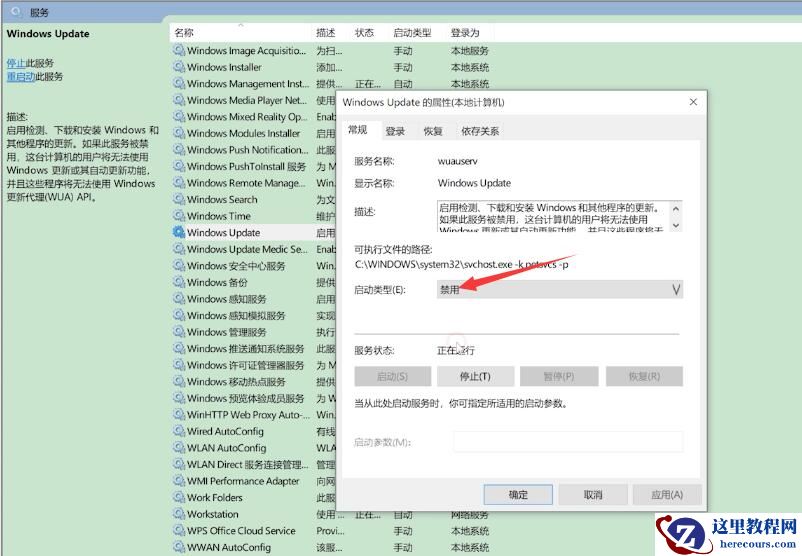Switch to the 恢复 tab
Screen dimensions: 802x556
(x=433, y=131)
